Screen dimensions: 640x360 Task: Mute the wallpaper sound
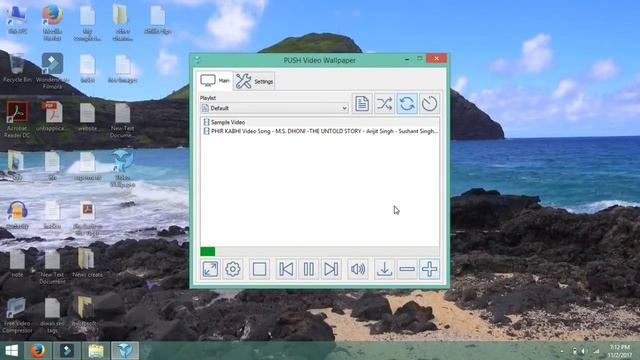[x=358, y=269]
